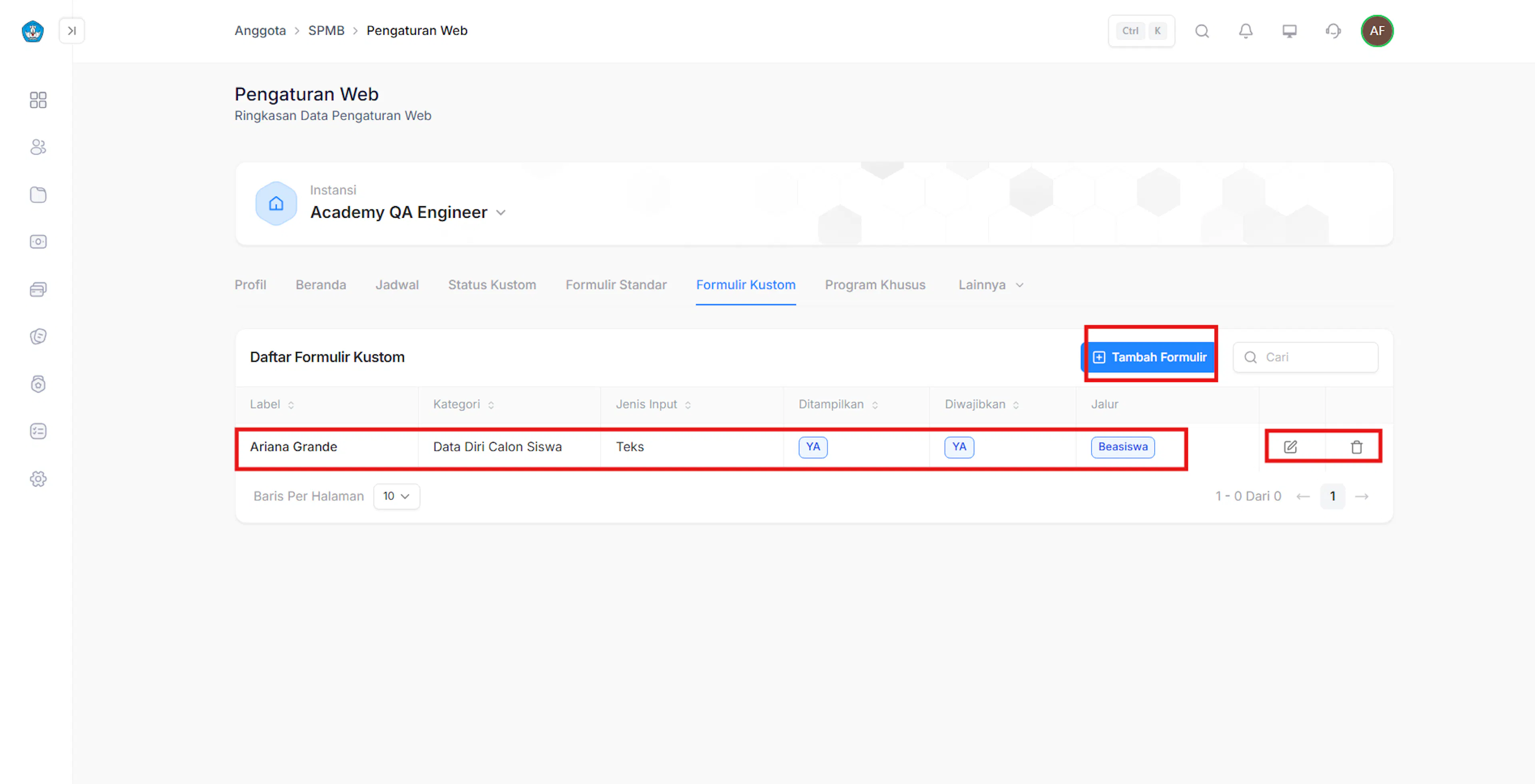Go to next page arrow in pagination
Viewport: 1535px width, 784px height.
click(1362, 496)
